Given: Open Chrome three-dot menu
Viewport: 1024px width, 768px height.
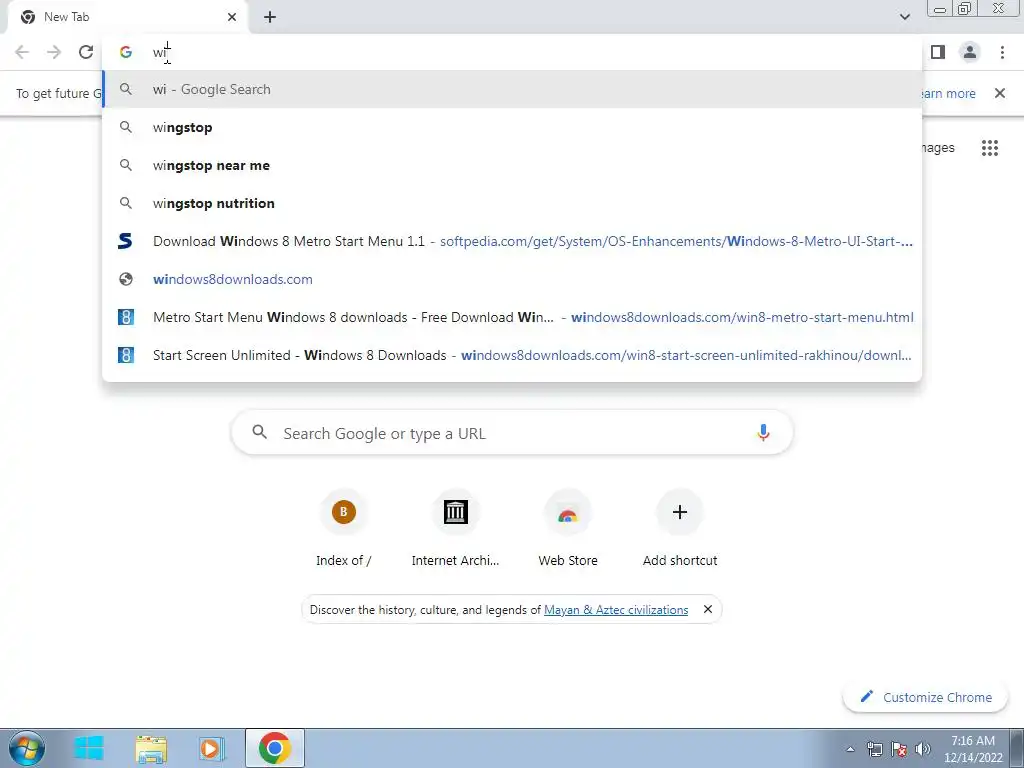Looking at the screenshot, I should click(1002, 52).
